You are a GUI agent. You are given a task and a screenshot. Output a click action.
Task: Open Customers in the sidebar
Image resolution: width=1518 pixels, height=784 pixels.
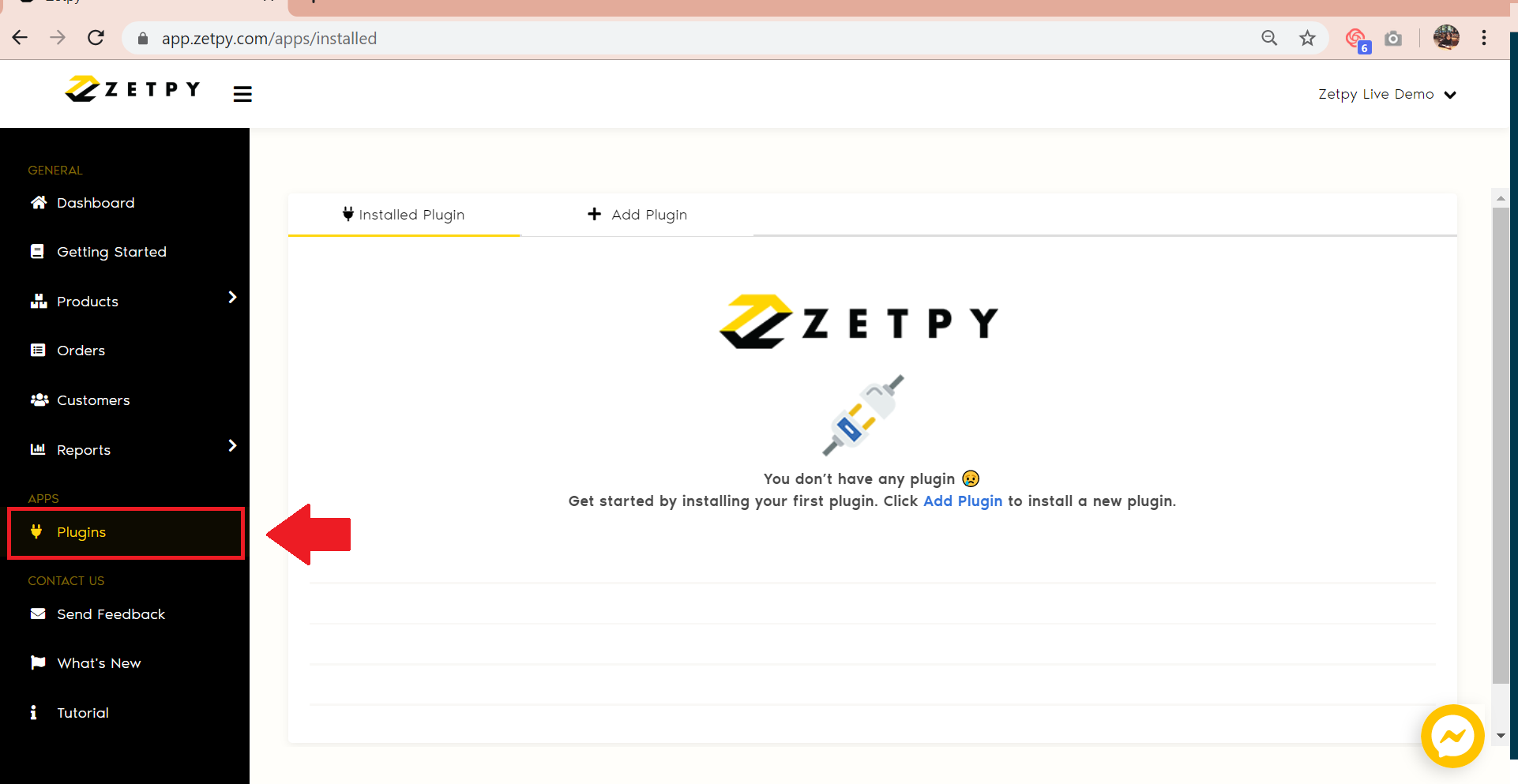click(x=93, y=400)
